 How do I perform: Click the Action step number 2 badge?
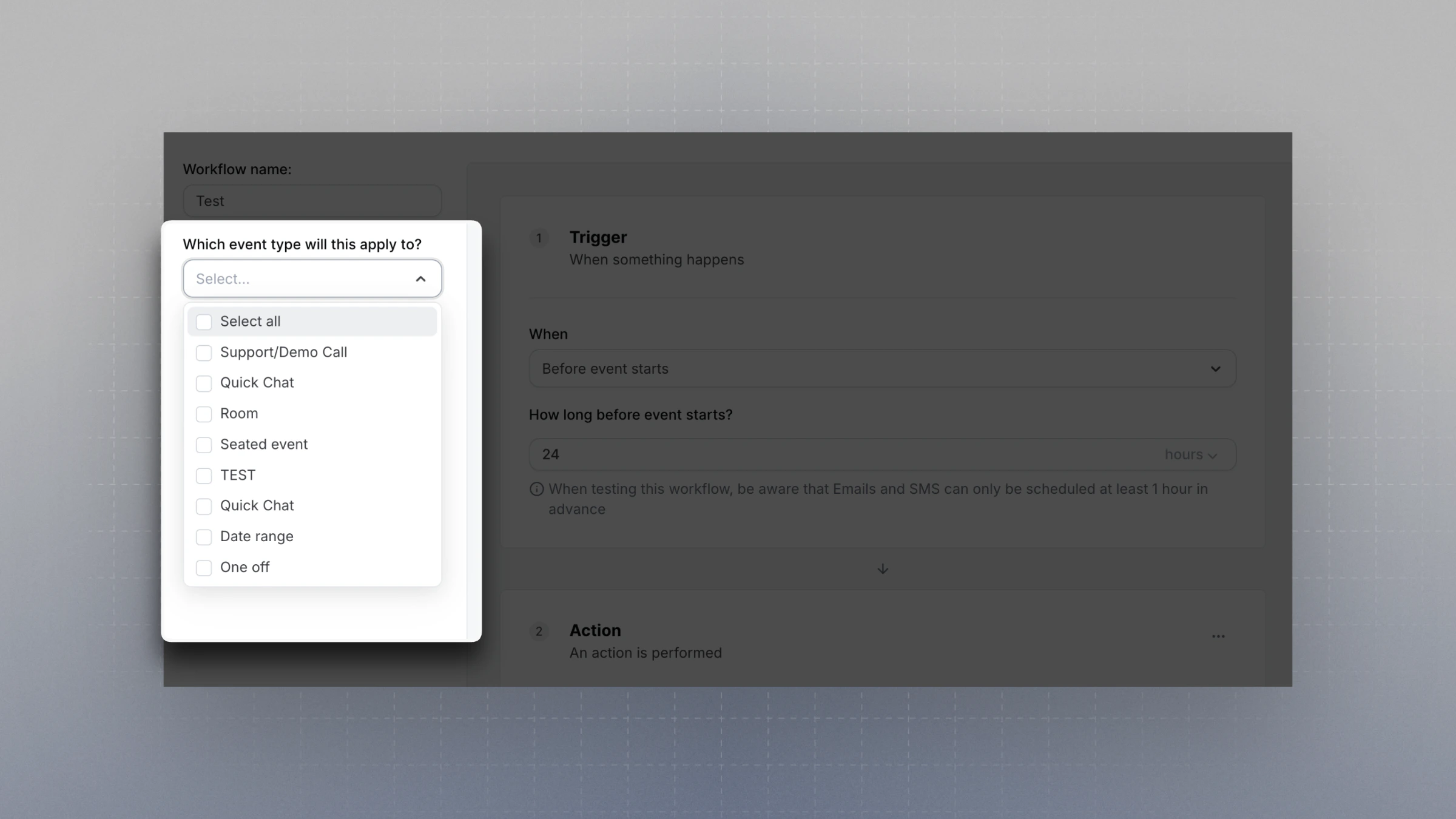pyautogui.click(x=539, y=632)
